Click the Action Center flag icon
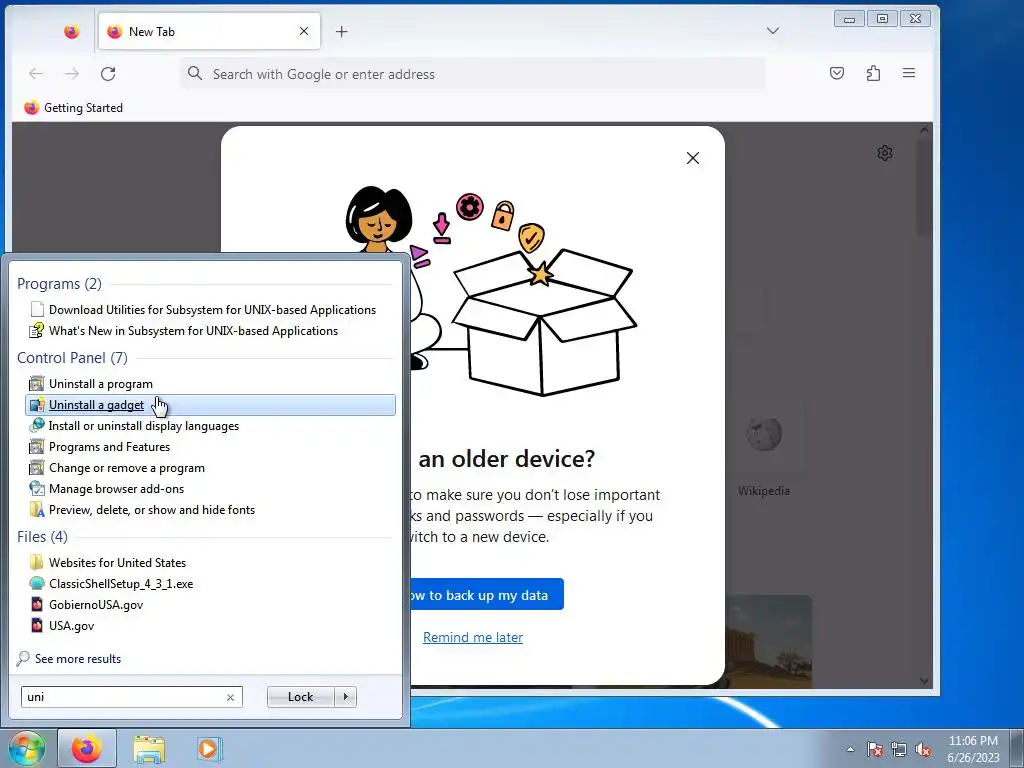Viewport: 1024px width, 768px height. click(875, 749)
